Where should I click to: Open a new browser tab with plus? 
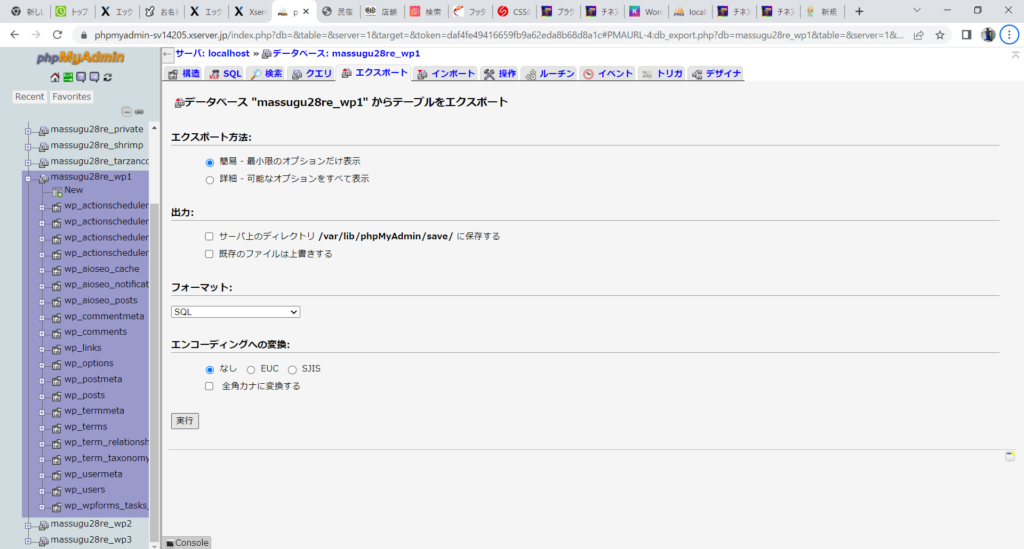point(859,11)
